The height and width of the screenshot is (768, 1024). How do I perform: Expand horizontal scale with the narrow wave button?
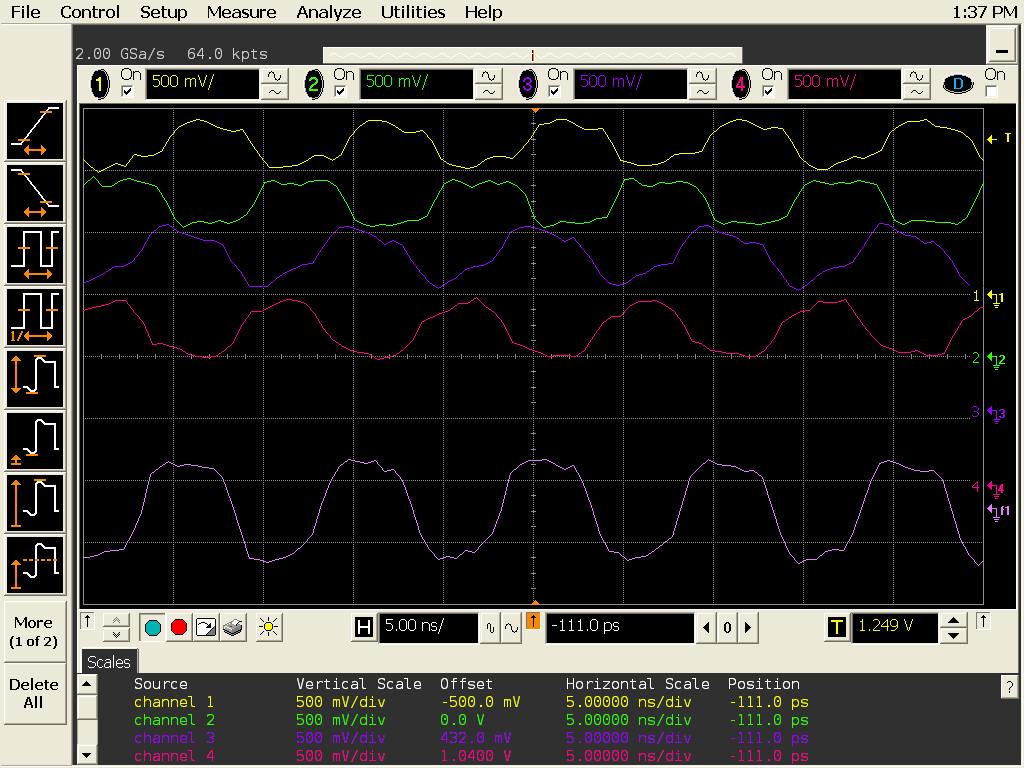[x=490, y=628]
